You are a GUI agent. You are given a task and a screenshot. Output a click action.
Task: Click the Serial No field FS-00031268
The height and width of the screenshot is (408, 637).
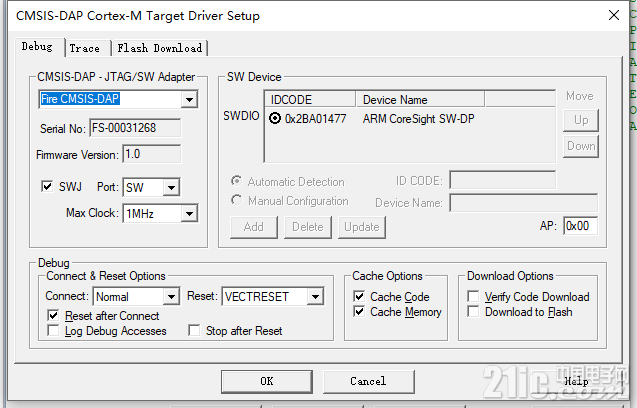[x=135, y=128]
